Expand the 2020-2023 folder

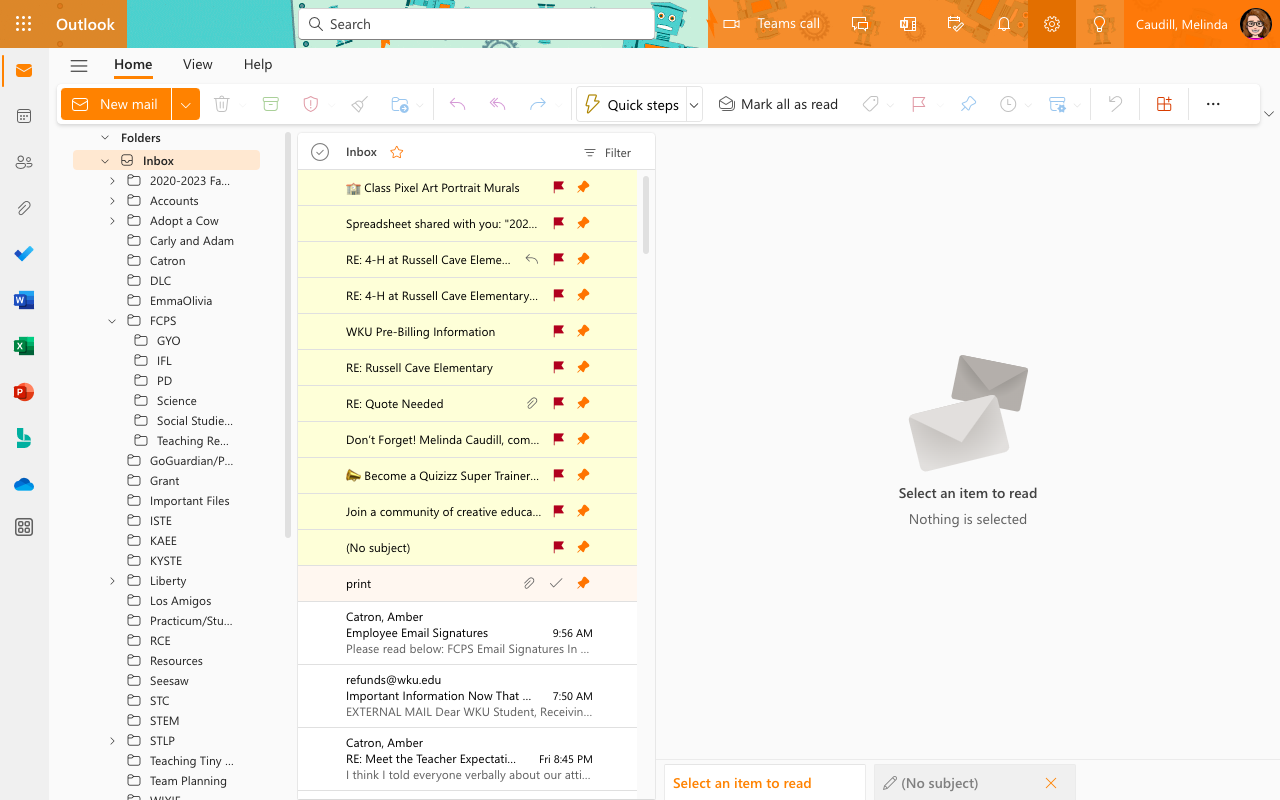(112, 181)
